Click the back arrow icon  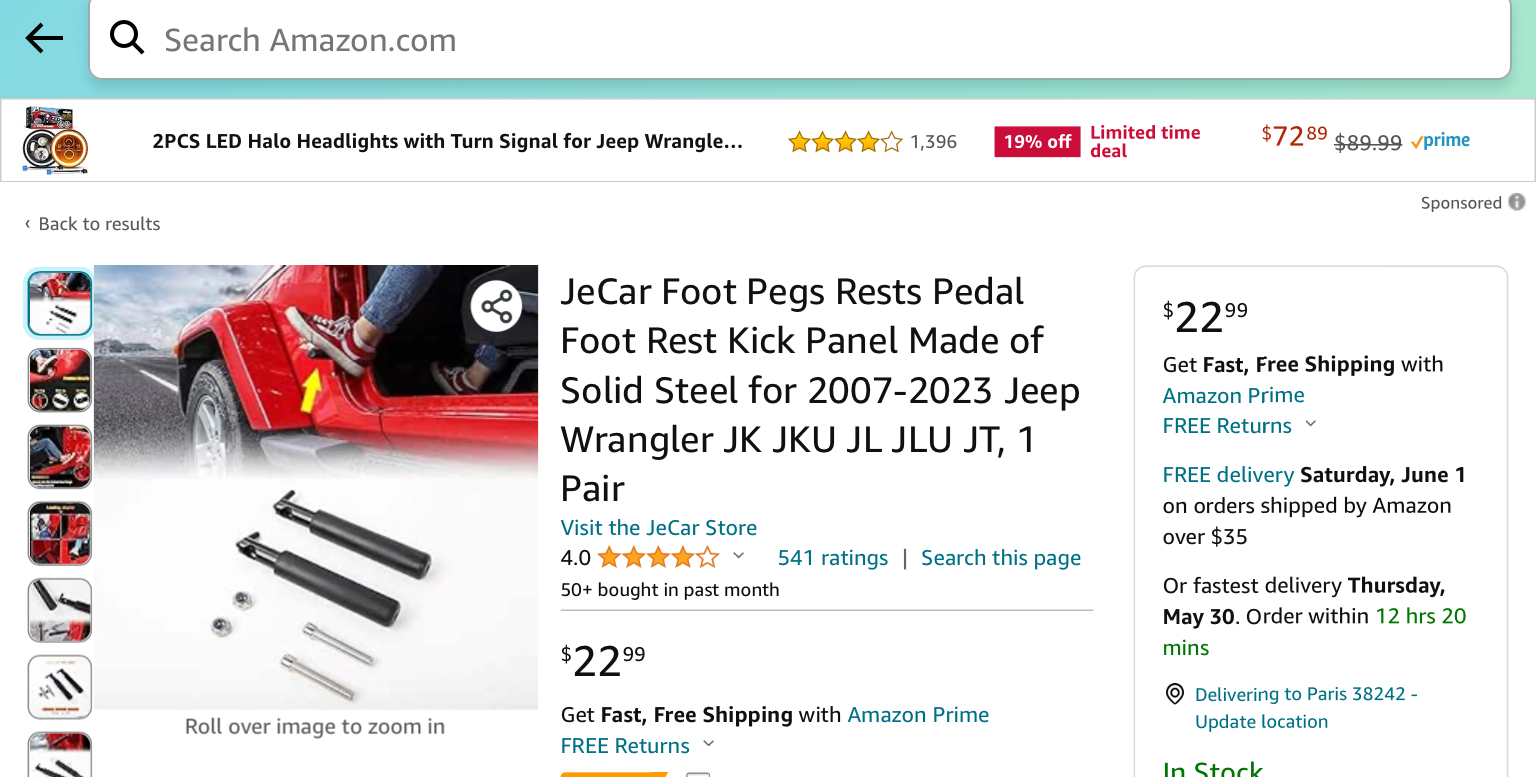pyautogui.click(x=44, y=39)
